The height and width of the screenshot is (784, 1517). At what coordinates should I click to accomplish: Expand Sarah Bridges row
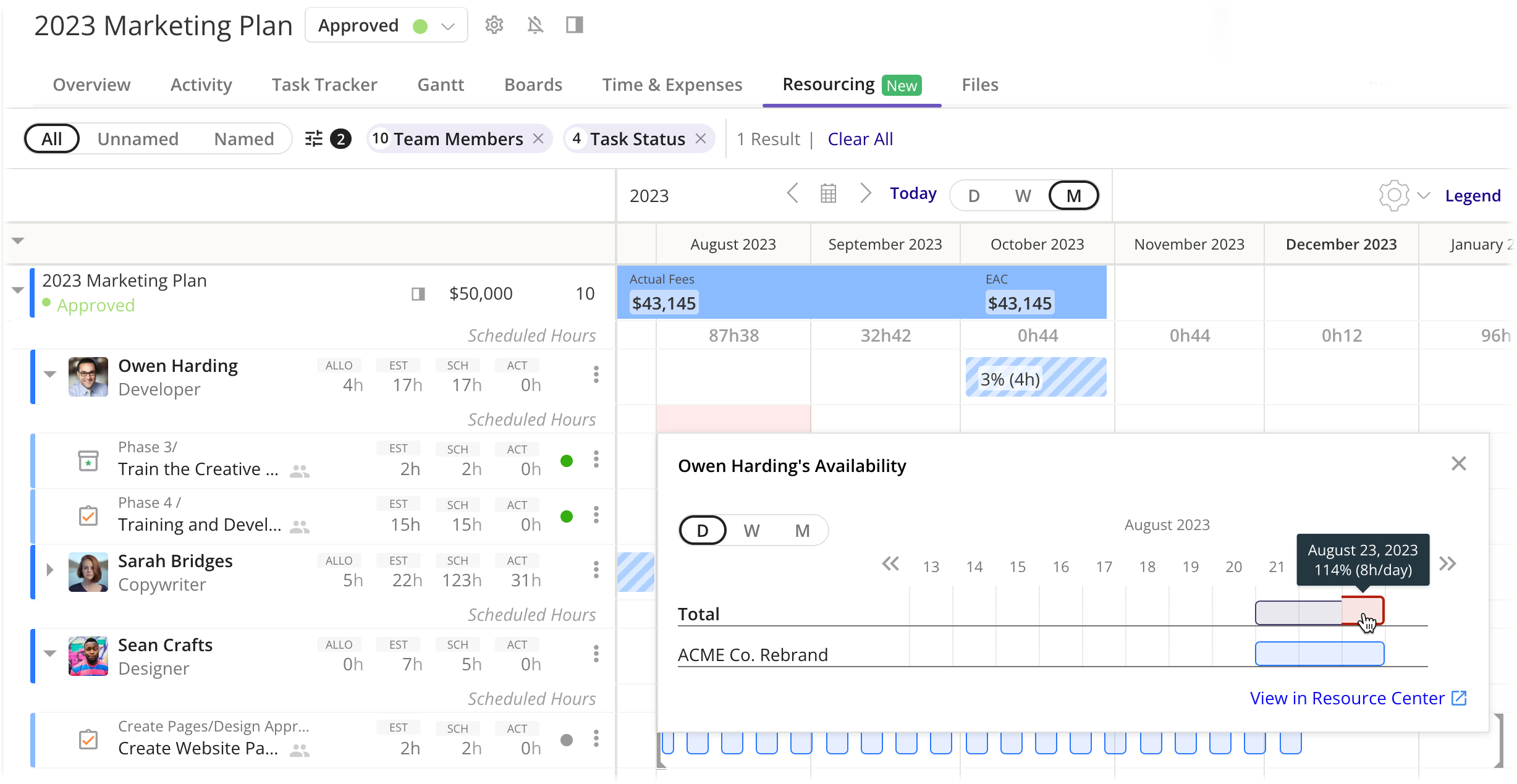[x=50, y=570]
